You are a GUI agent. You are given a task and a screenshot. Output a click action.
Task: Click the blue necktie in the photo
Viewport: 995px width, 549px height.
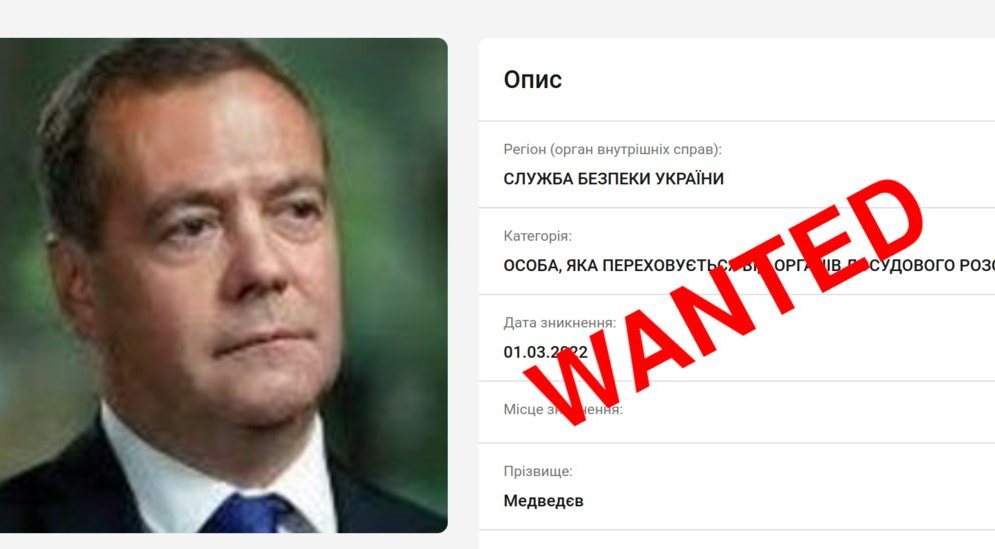pos(253,514)
